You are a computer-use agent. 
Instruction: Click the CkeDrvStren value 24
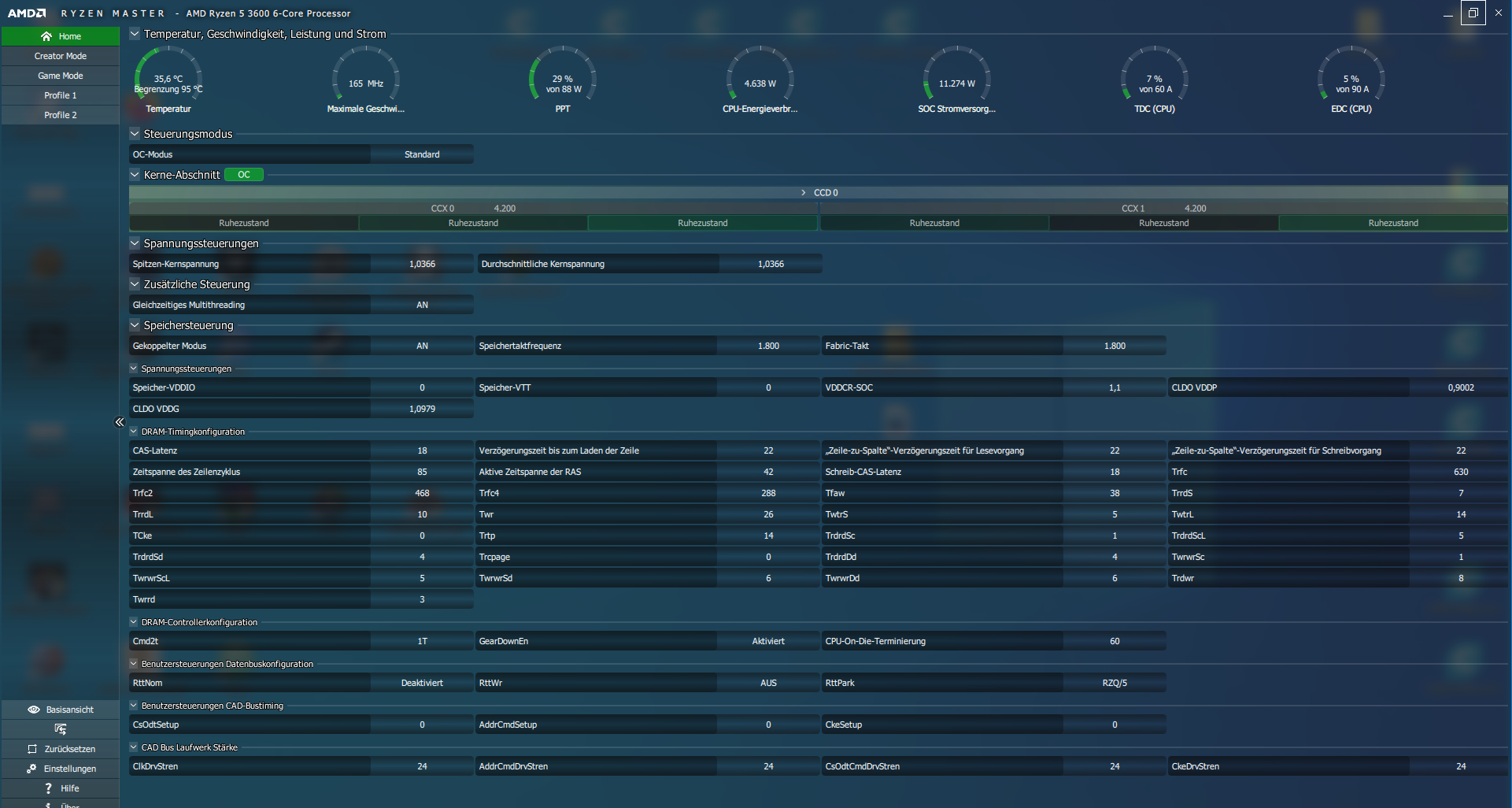tap(1461, 766)
